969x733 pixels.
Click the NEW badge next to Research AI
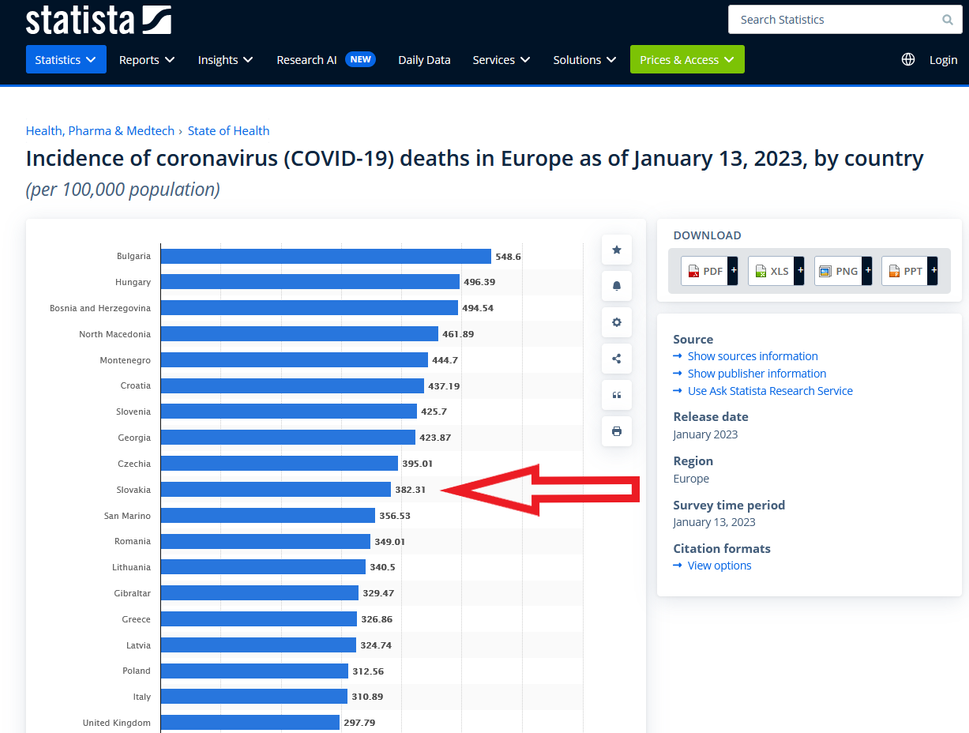[360, 59]
